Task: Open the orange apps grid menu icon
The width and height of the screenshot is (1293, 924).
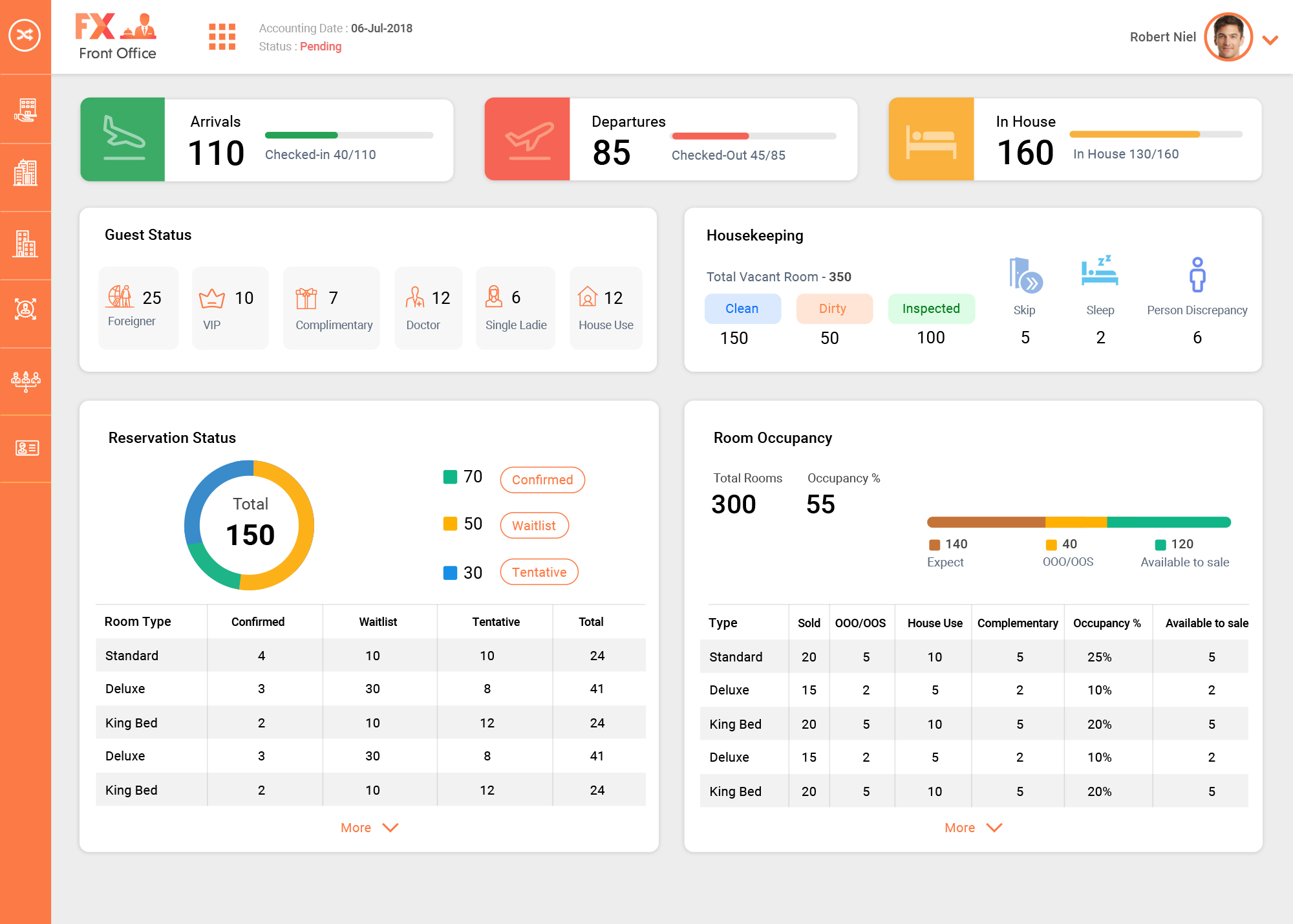Action: (222, 37)
